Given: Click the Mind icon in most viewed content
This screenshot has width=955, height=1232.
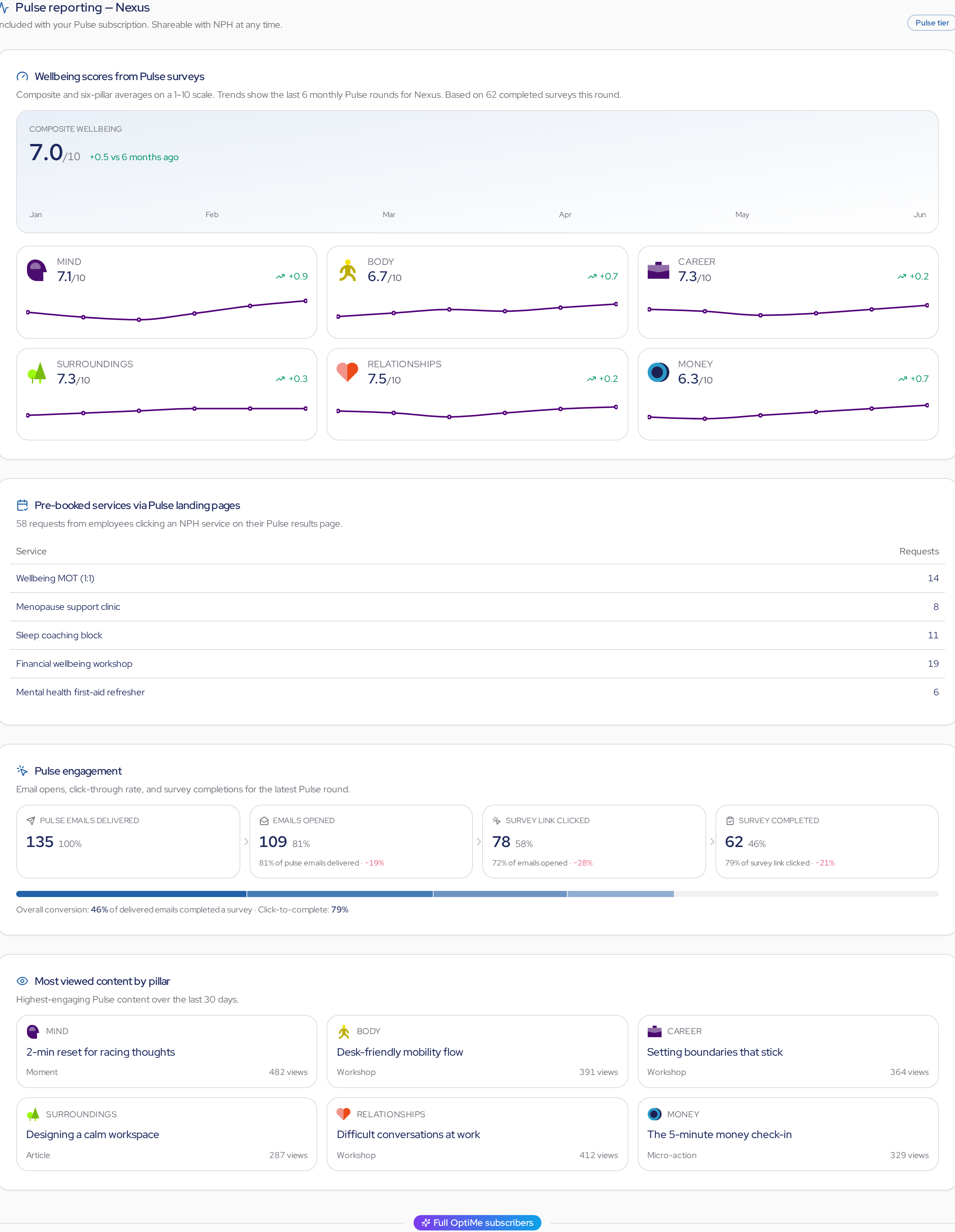Looking at the screenshot, I should pyautogui.click(x=33, y=1032).
